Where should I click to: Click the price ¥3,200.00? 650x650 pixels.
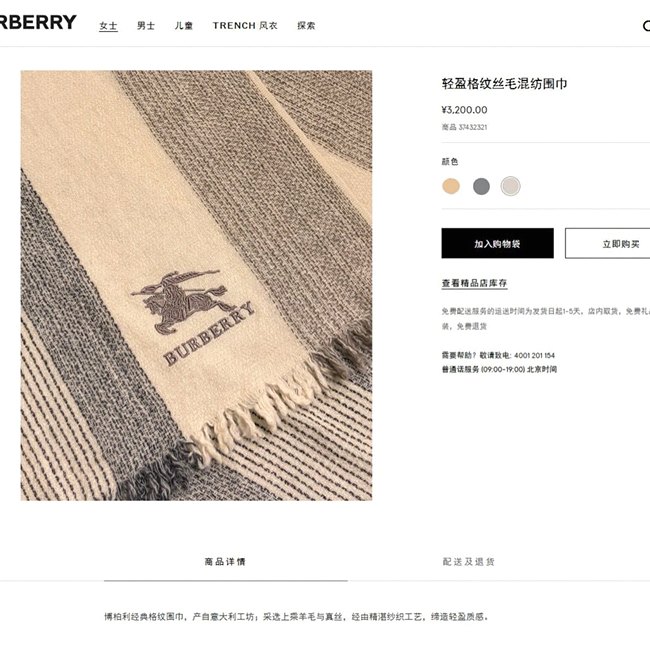point(464,110)
